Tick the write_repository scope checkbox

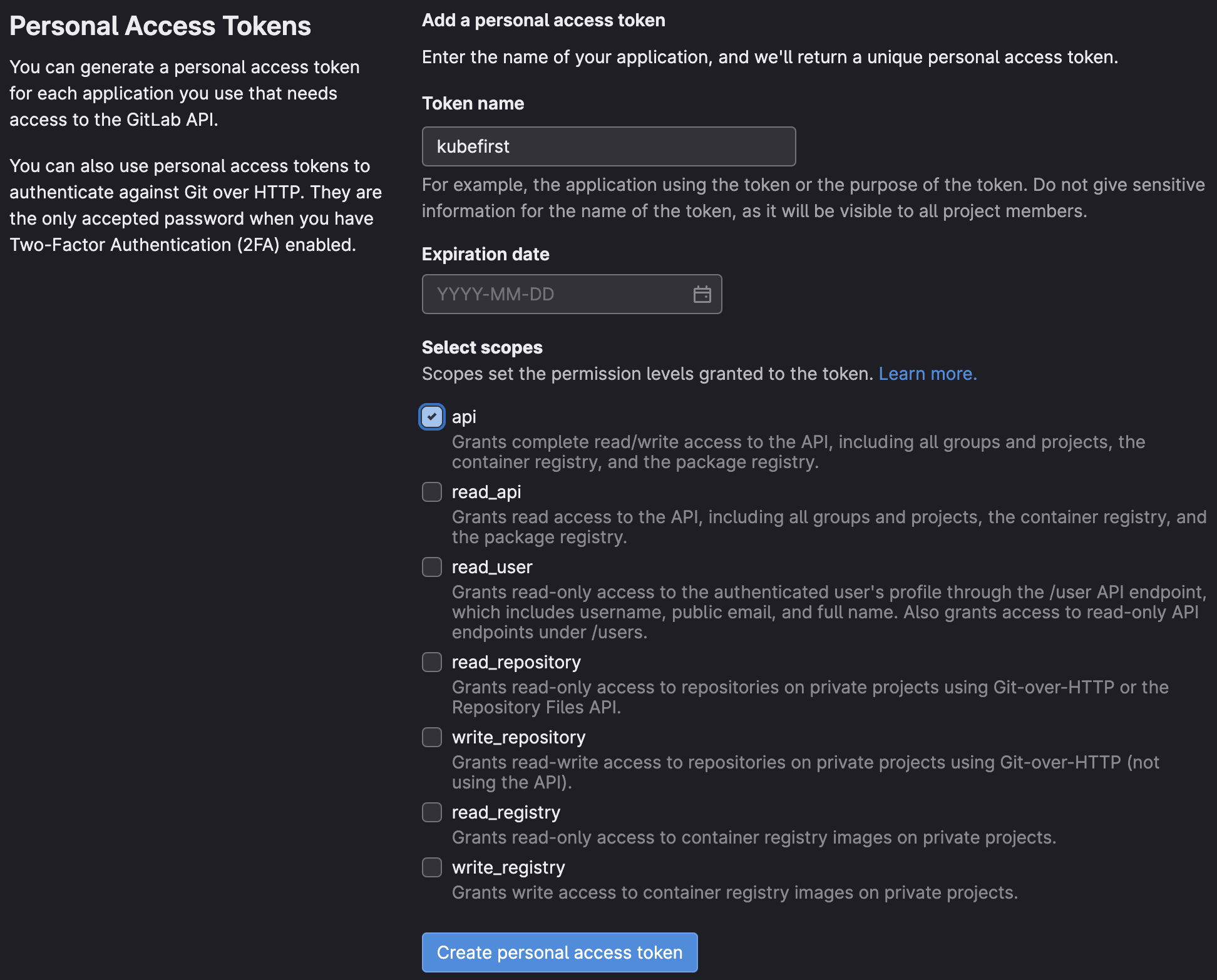[432, 737]
